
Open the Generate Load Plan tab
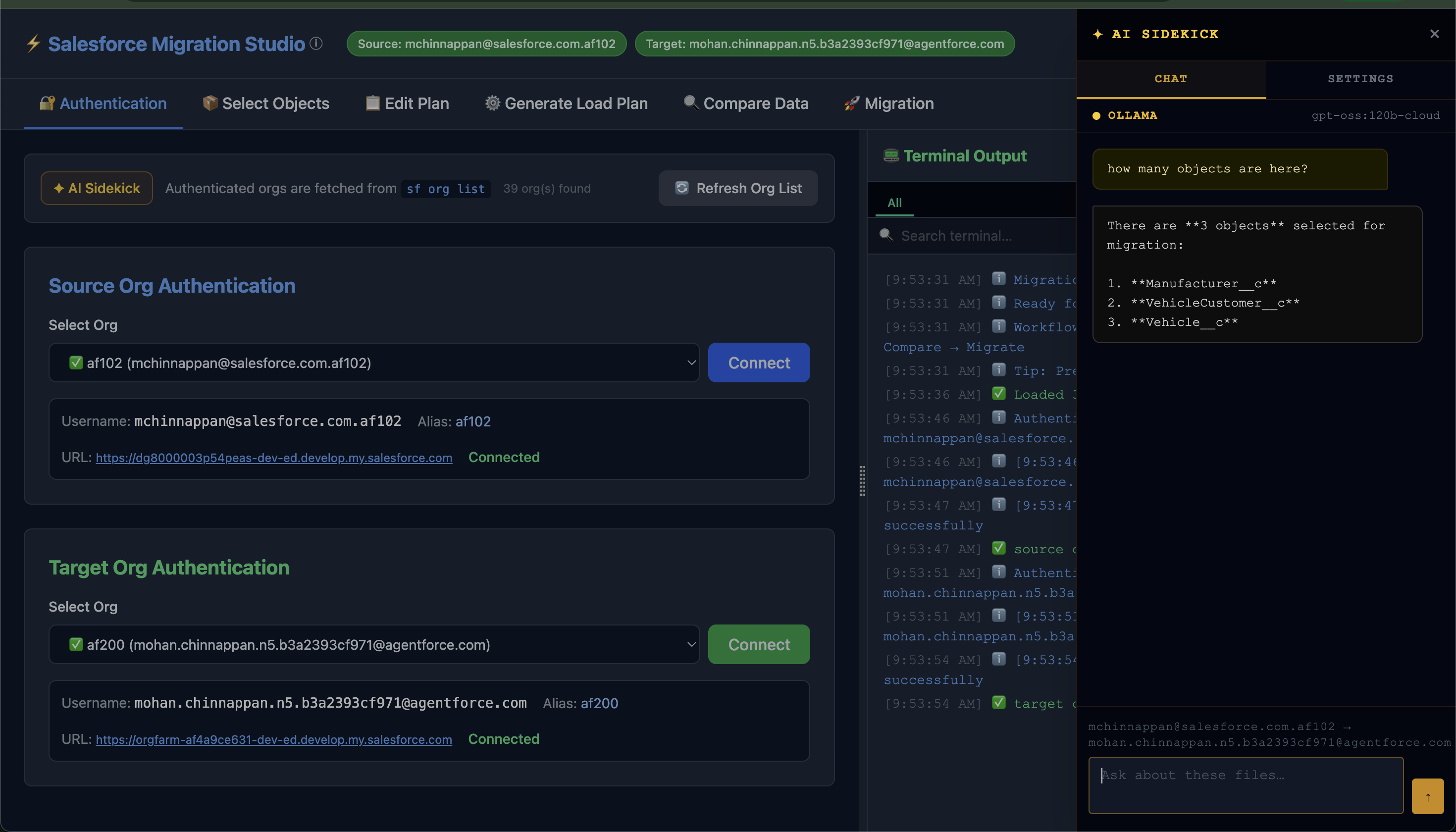pos(566,104)
